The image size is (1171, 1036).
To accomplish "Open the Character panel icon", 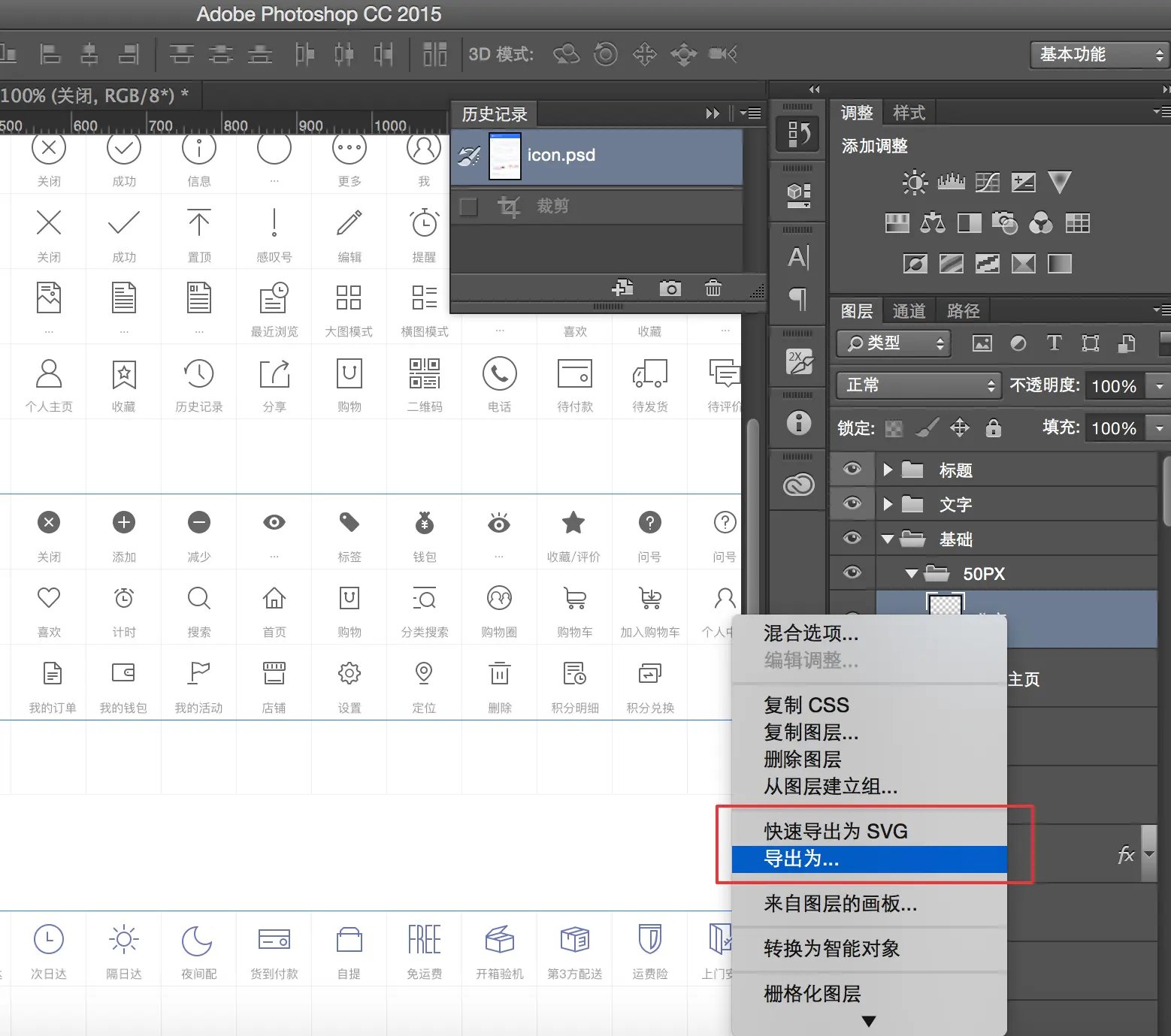I will pyautogui.click(x=798, y=258).
